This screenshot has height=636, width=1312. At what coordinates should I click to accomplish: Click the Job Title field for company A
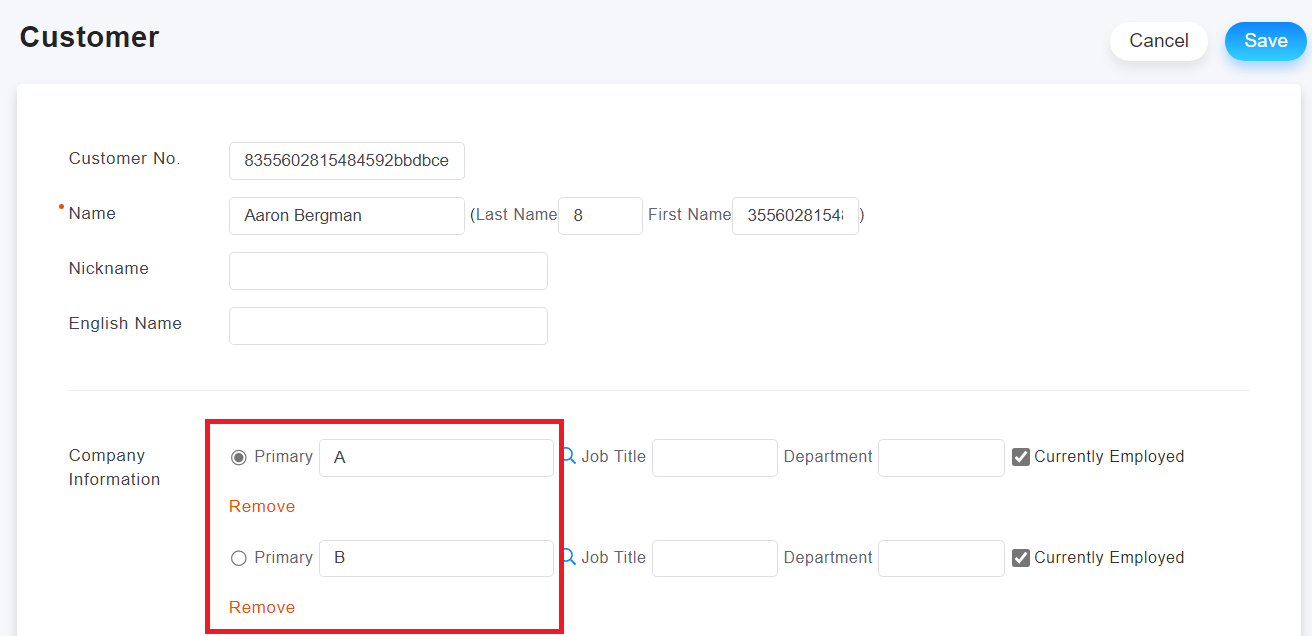tap(714, 457)
